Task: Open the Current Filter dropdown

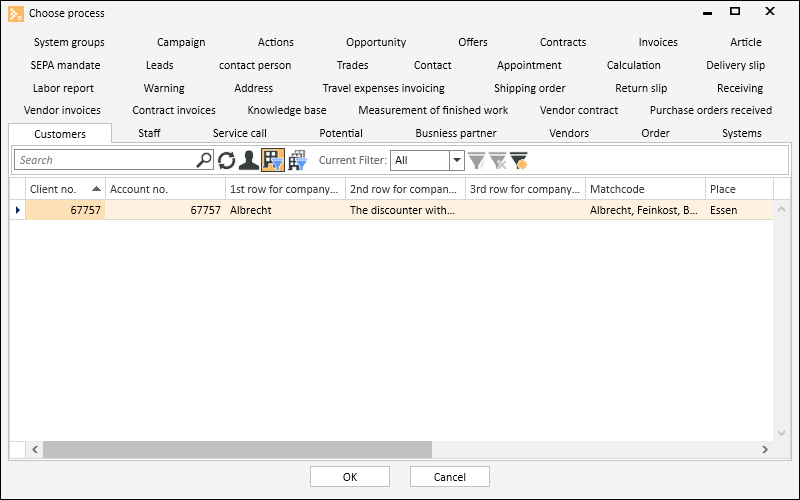Action: (x=457, y=160)
